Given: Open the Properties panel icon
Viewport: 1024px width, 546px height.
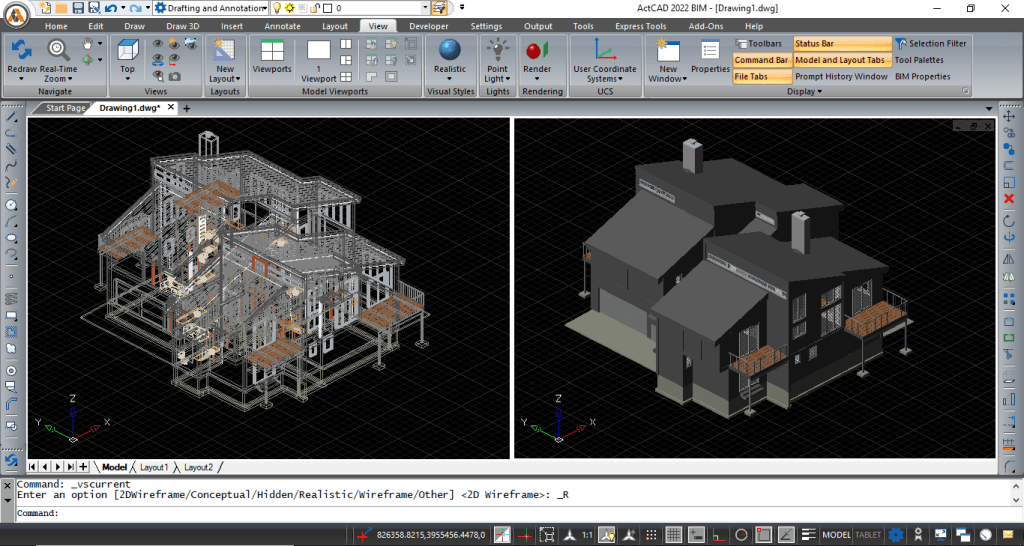Looking at the screenshot, I should 710,52.
